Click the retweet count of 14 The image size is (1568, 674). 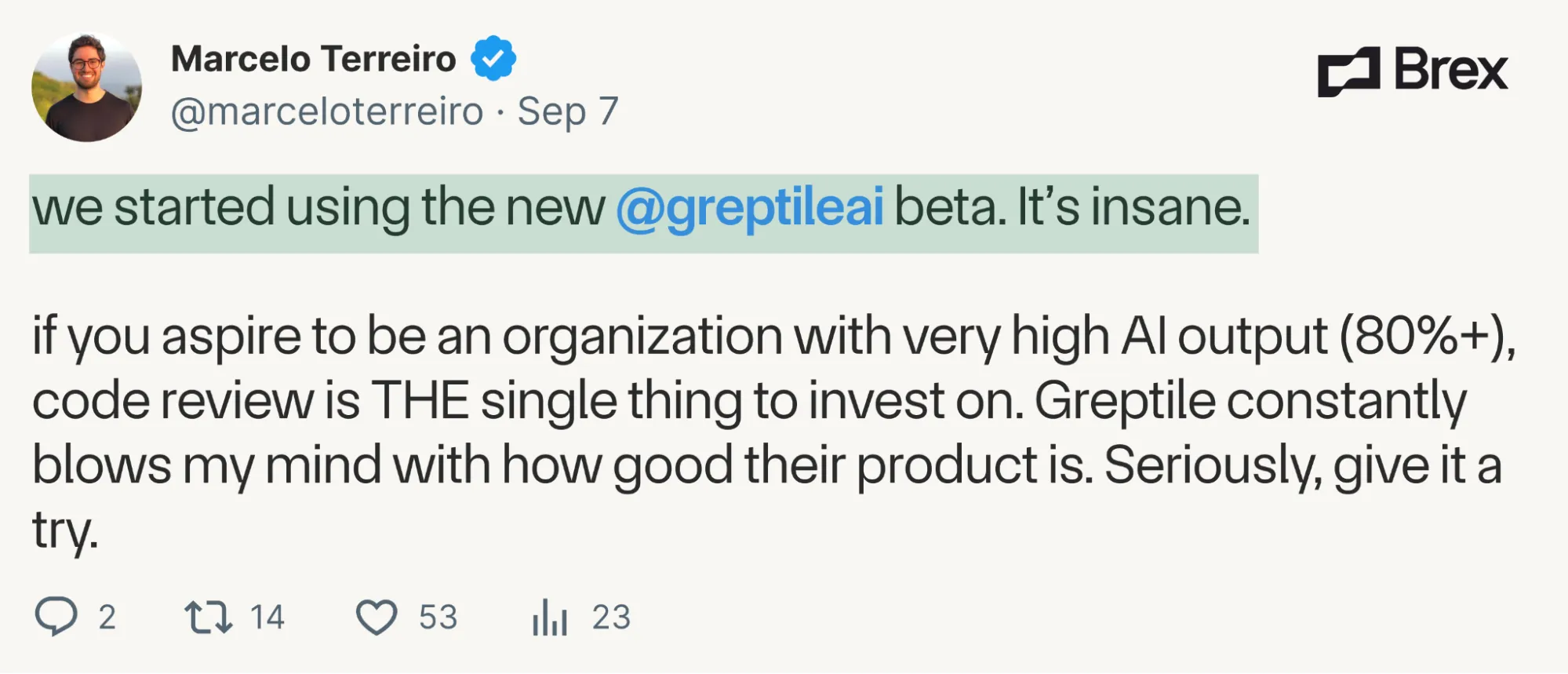(x=267, y=618)
